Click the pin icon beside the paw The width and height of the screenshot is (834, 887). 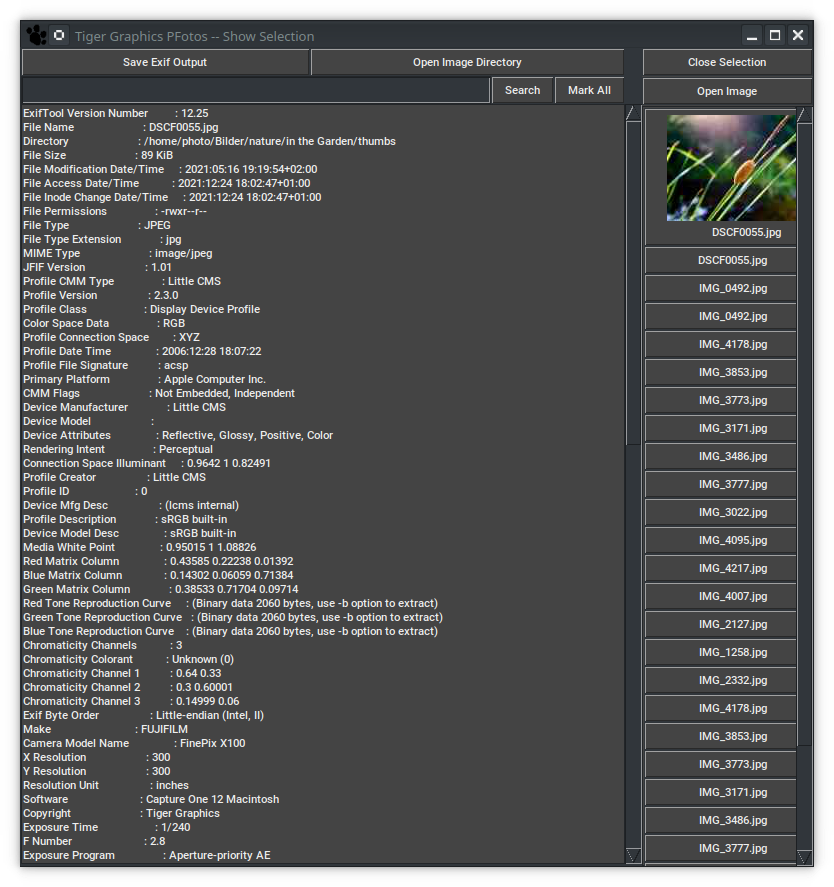pos(59,36)
